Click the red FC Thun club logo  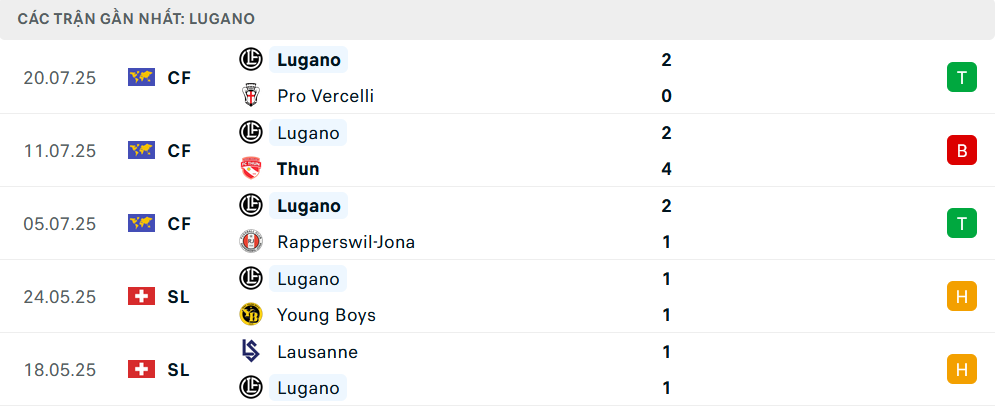(251, 169)
